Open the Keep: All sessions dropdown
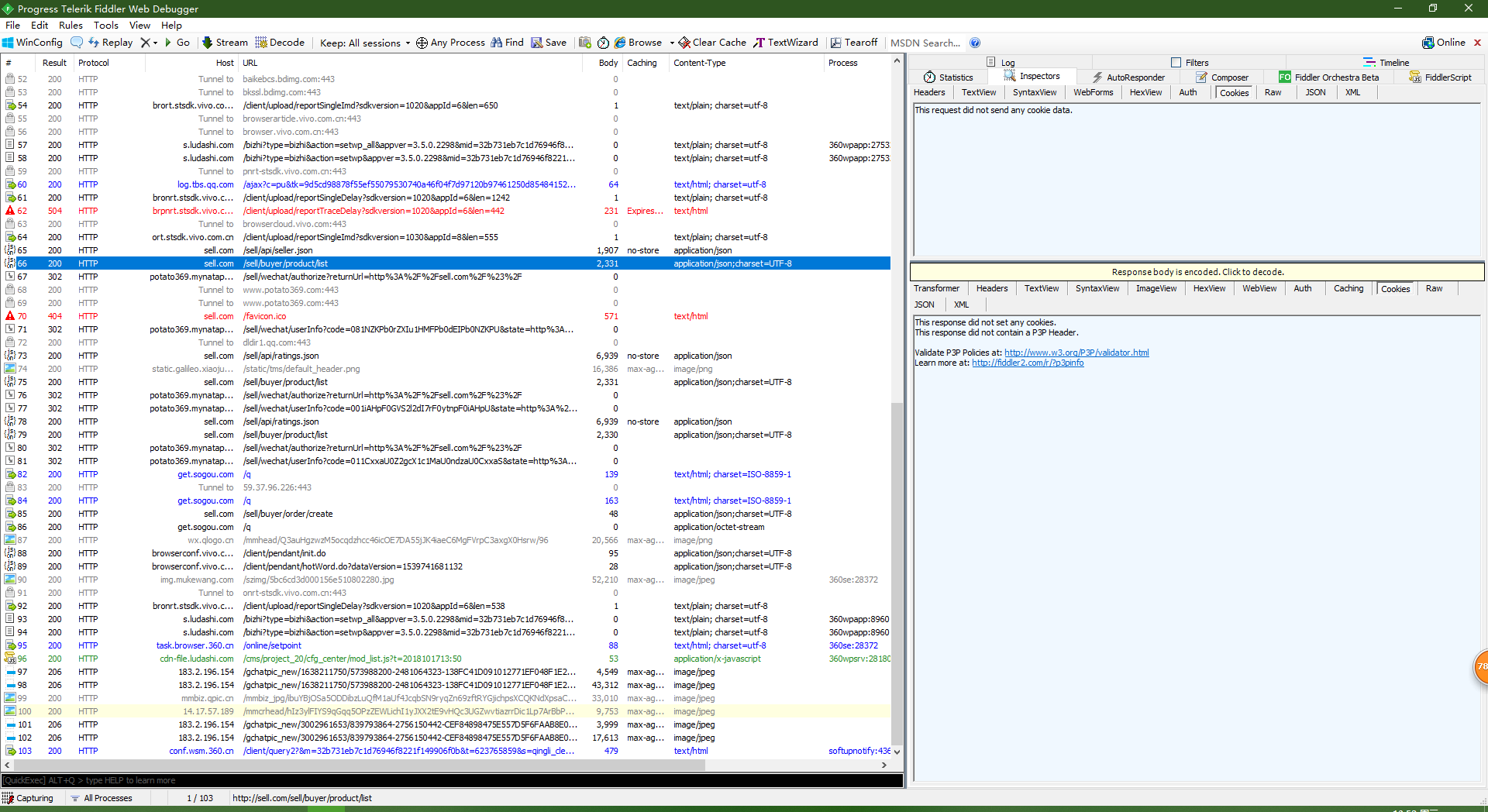Screen dimensions: 1488x812 tap(365, 43)
